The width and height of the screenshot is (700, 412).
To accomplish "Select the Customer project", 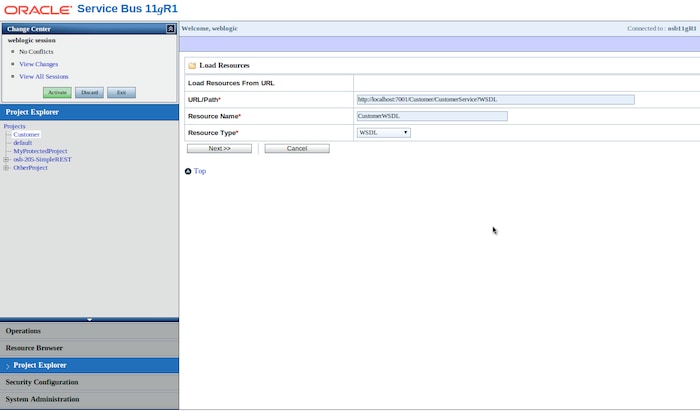I will click(26, 134).
